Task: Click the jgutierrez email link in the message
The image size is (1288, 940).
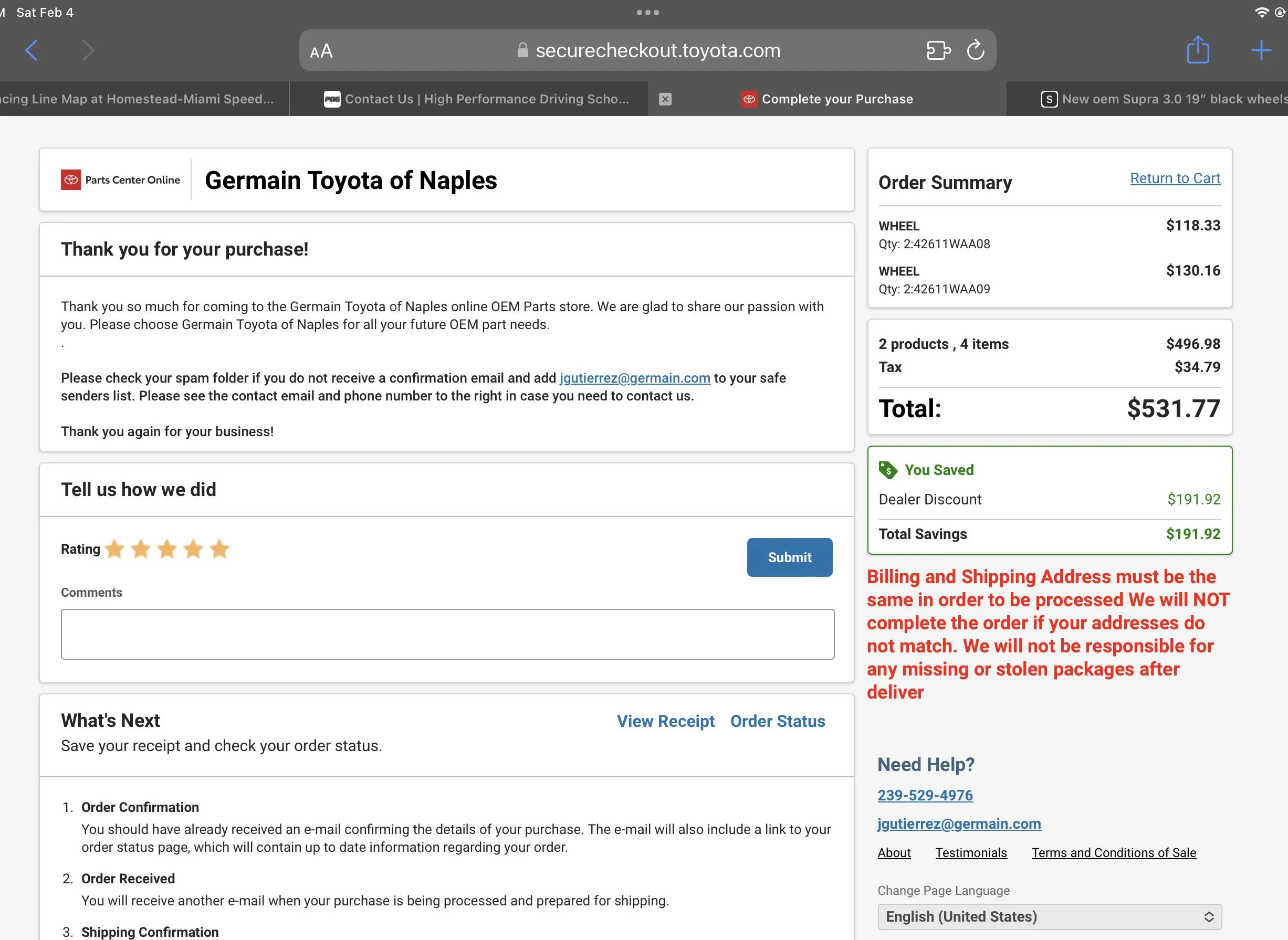Action: click(x=635, y=378)
